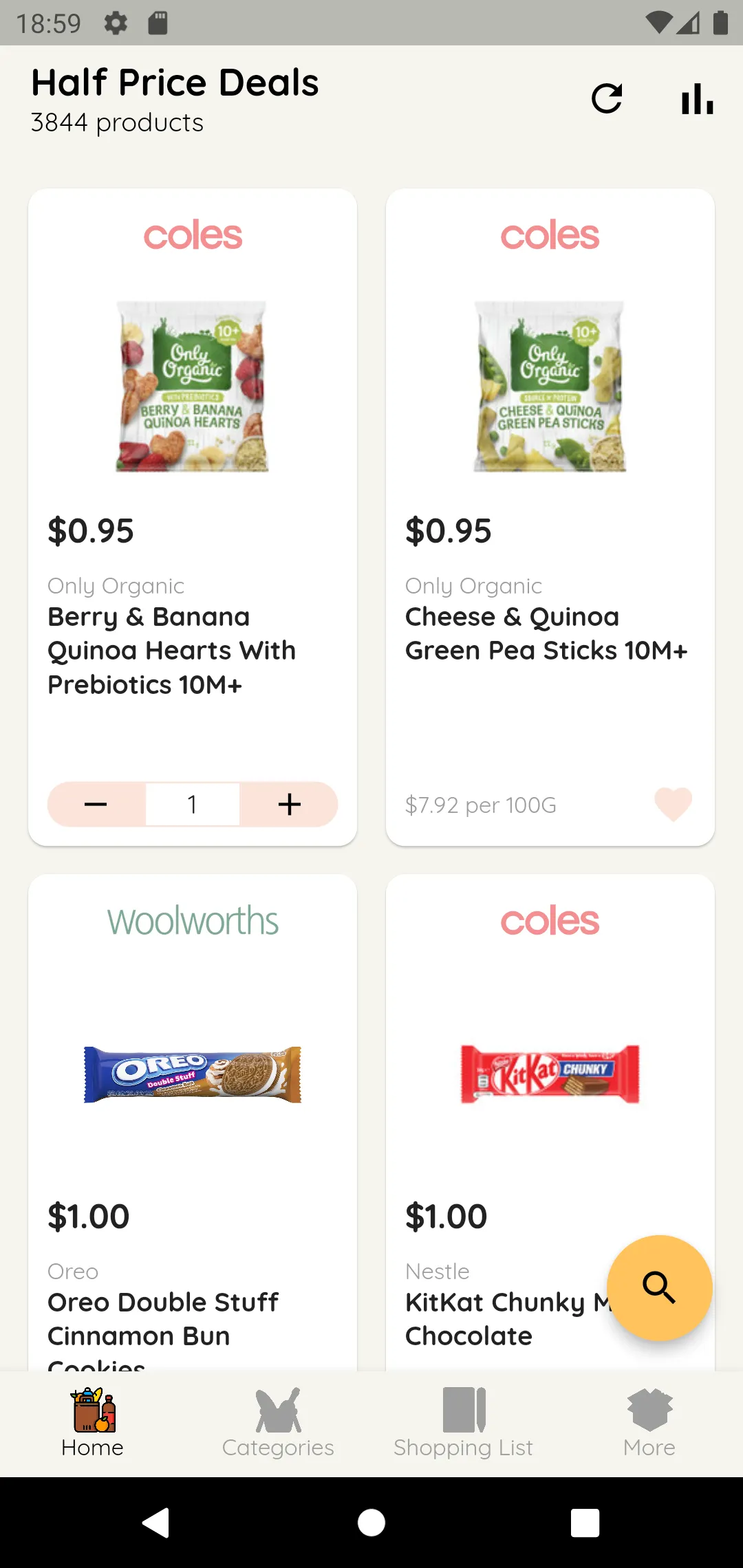
Task: Decrease quantity with the minus button
Action: tap(96, 804)
